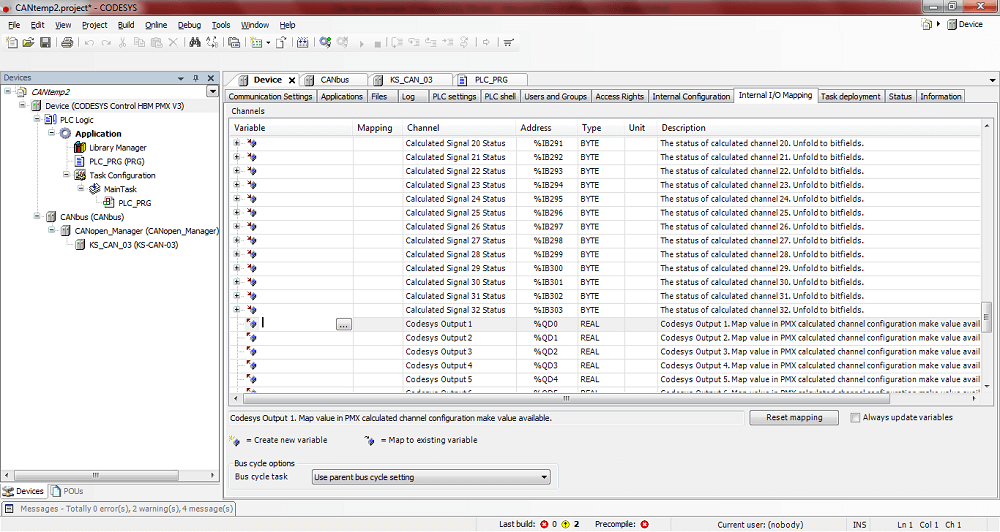This screenshot has height=532, width=1000.
Task: Collapse the PLC Logic node
Action: pos(37,119)
